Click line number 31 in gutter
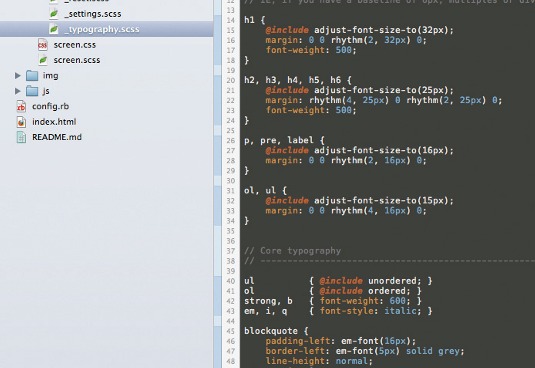 pos(231,191)
